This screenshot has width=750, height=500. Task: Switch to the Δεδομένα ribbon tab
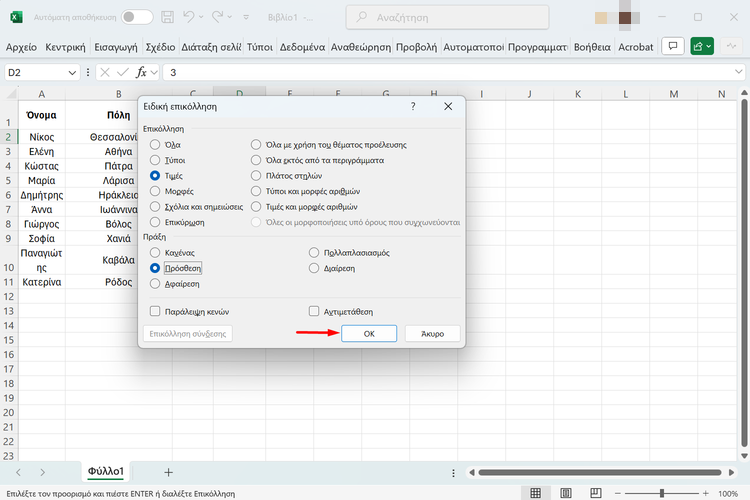coord(302,47)
